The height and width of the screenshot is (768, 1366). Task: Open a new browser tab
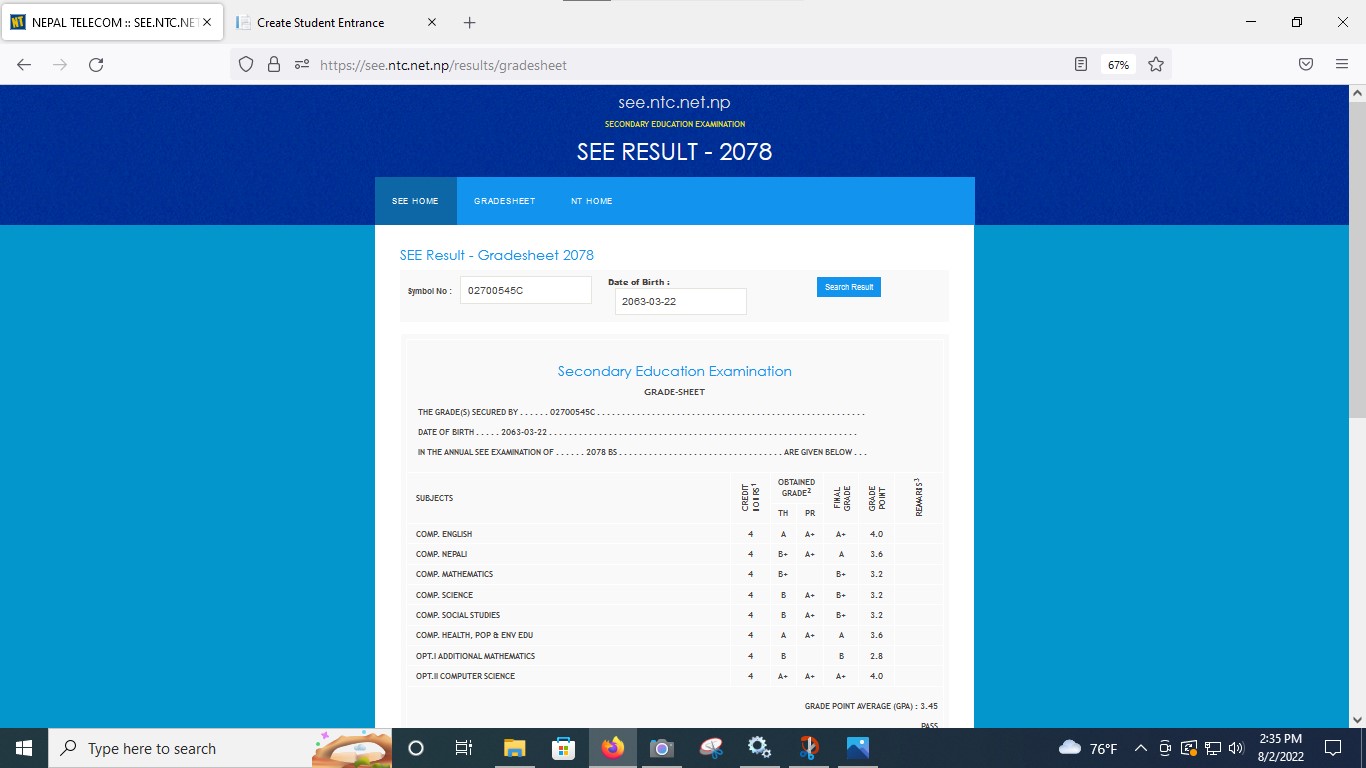470,22
